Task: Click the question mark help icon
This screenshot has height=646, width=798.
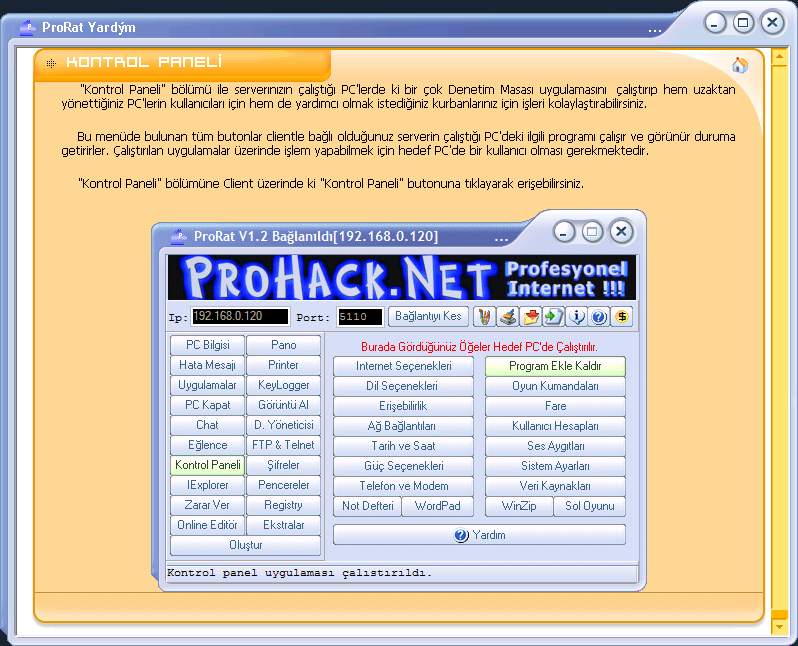Action: pyautogui.click(x=600, y=317)
